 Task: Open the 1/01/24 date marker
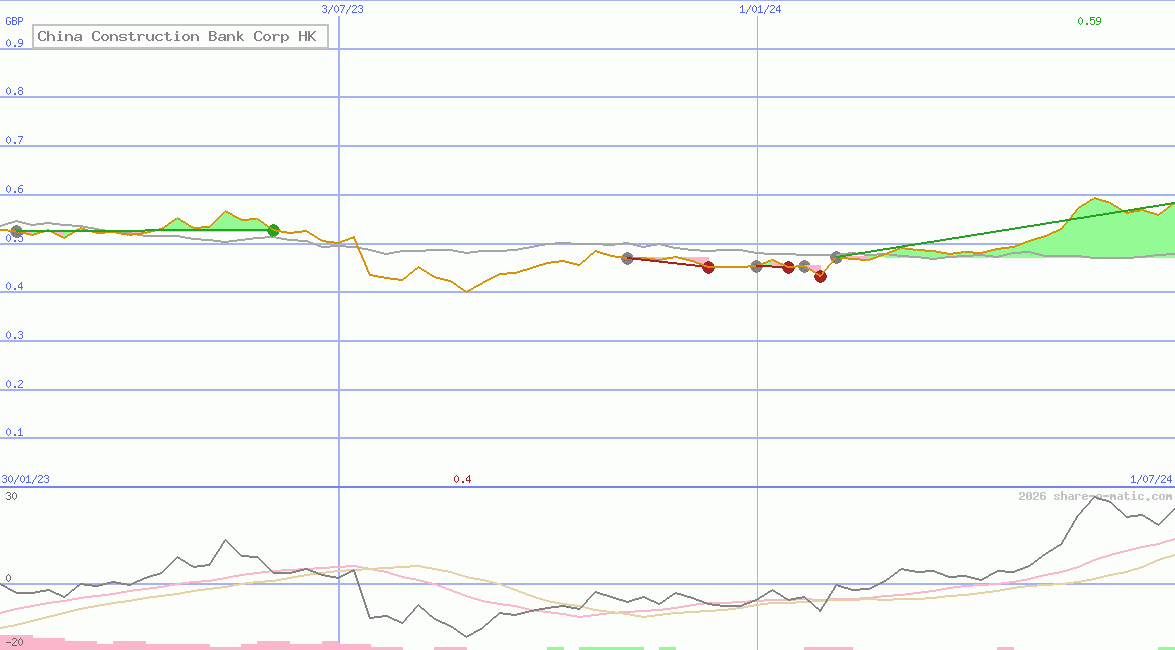(758, 10)
